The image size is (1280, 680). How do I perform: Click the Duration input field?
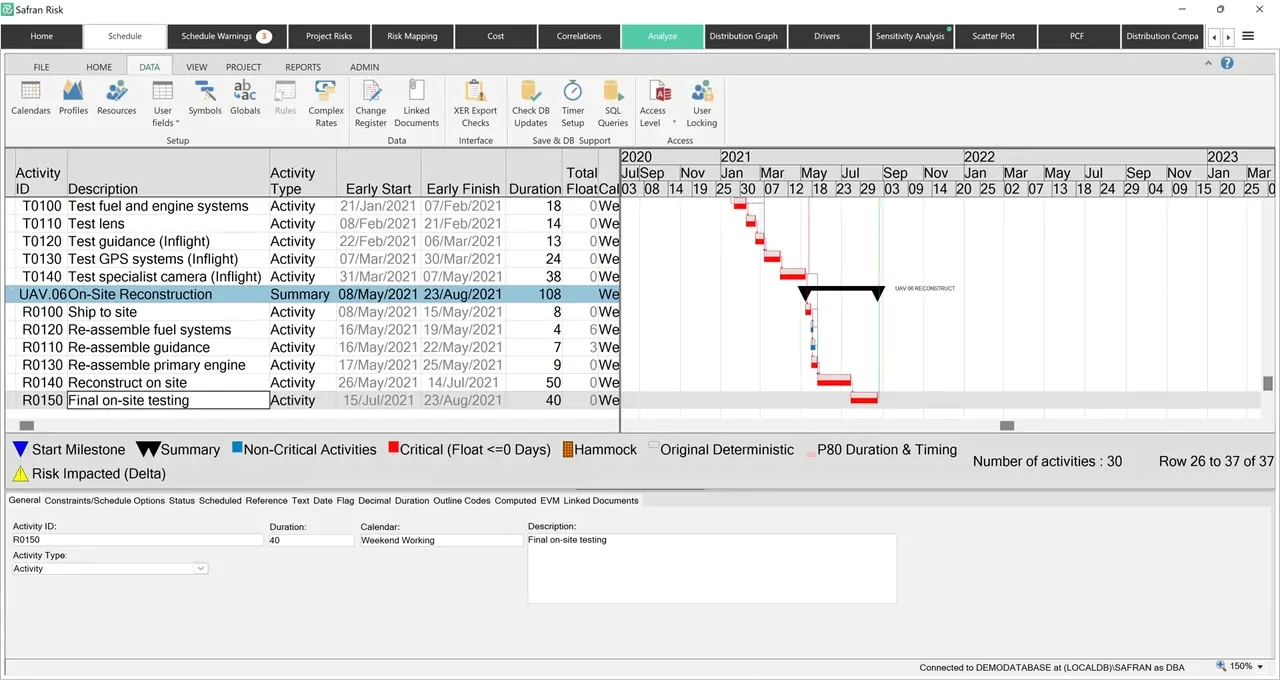click(x=311, y=540)
